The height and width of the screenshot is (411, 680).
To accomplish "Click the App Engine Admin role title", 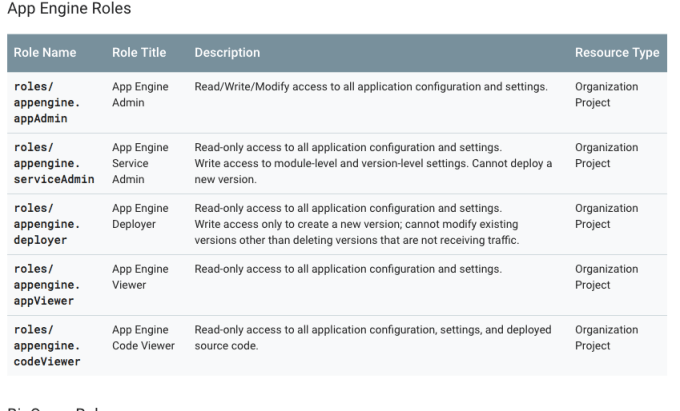I will pyautogui.click(x=139, y=94).
